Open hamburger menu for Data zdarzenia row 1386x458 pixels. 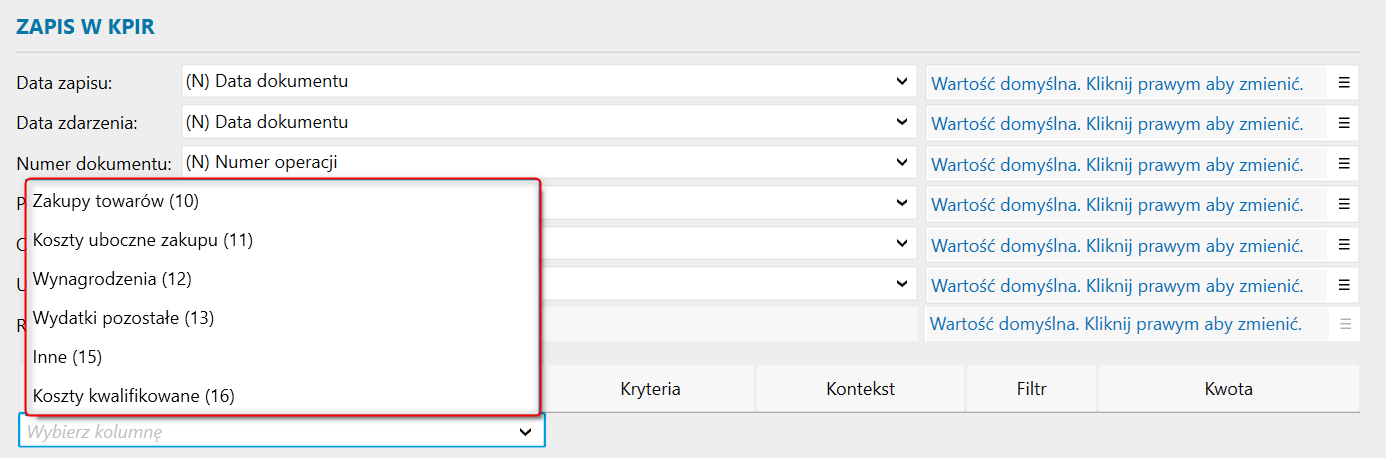click(1344, 123)
